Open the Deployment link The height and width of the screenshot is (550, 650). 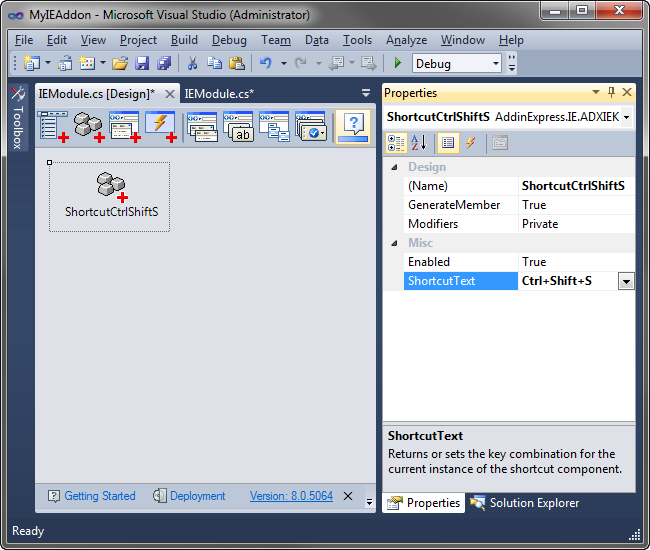pyautogui.click(x=189, y=496)
